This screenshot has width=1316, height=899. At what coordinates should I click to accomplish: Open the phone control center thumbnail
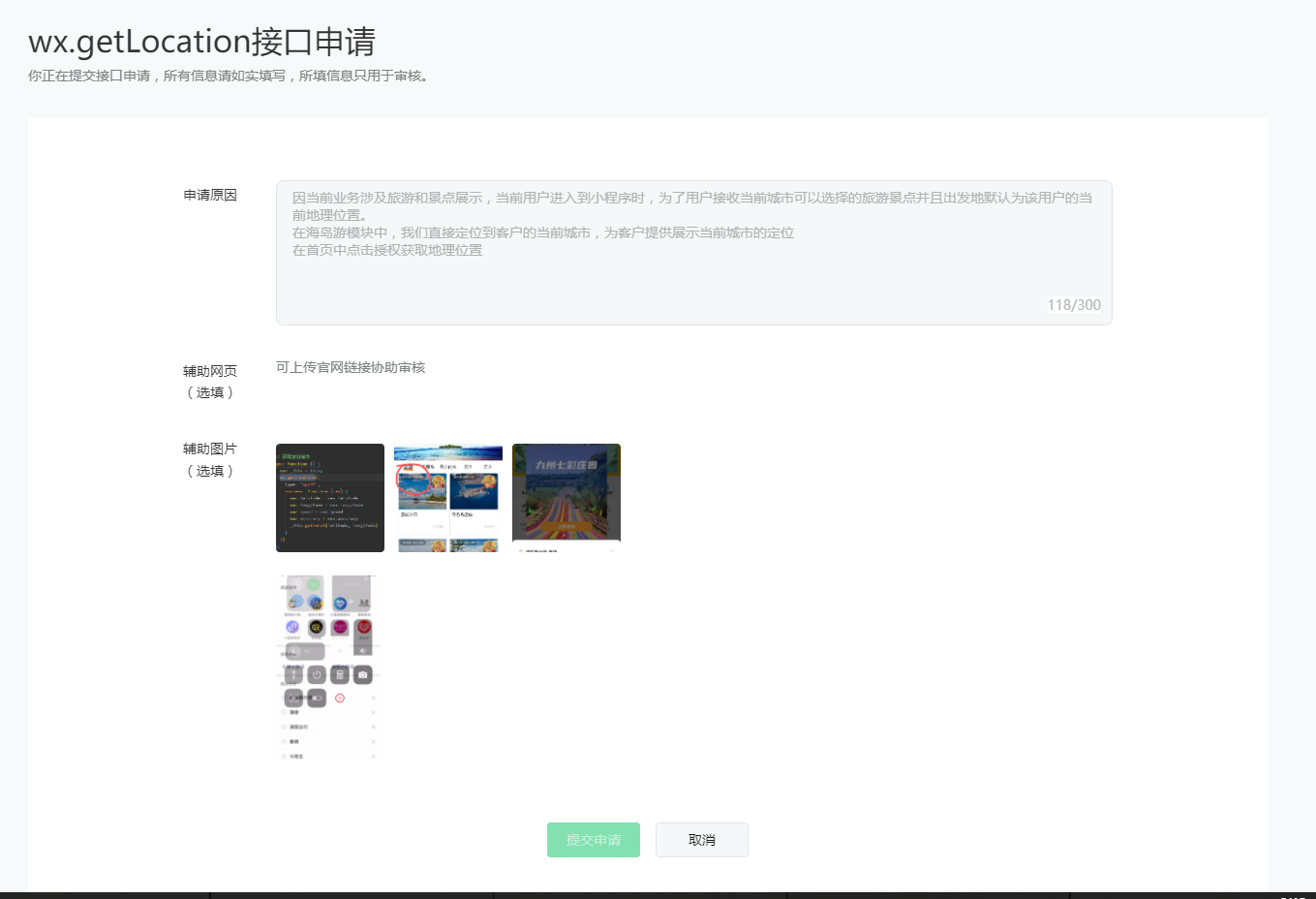coord(330,668)
